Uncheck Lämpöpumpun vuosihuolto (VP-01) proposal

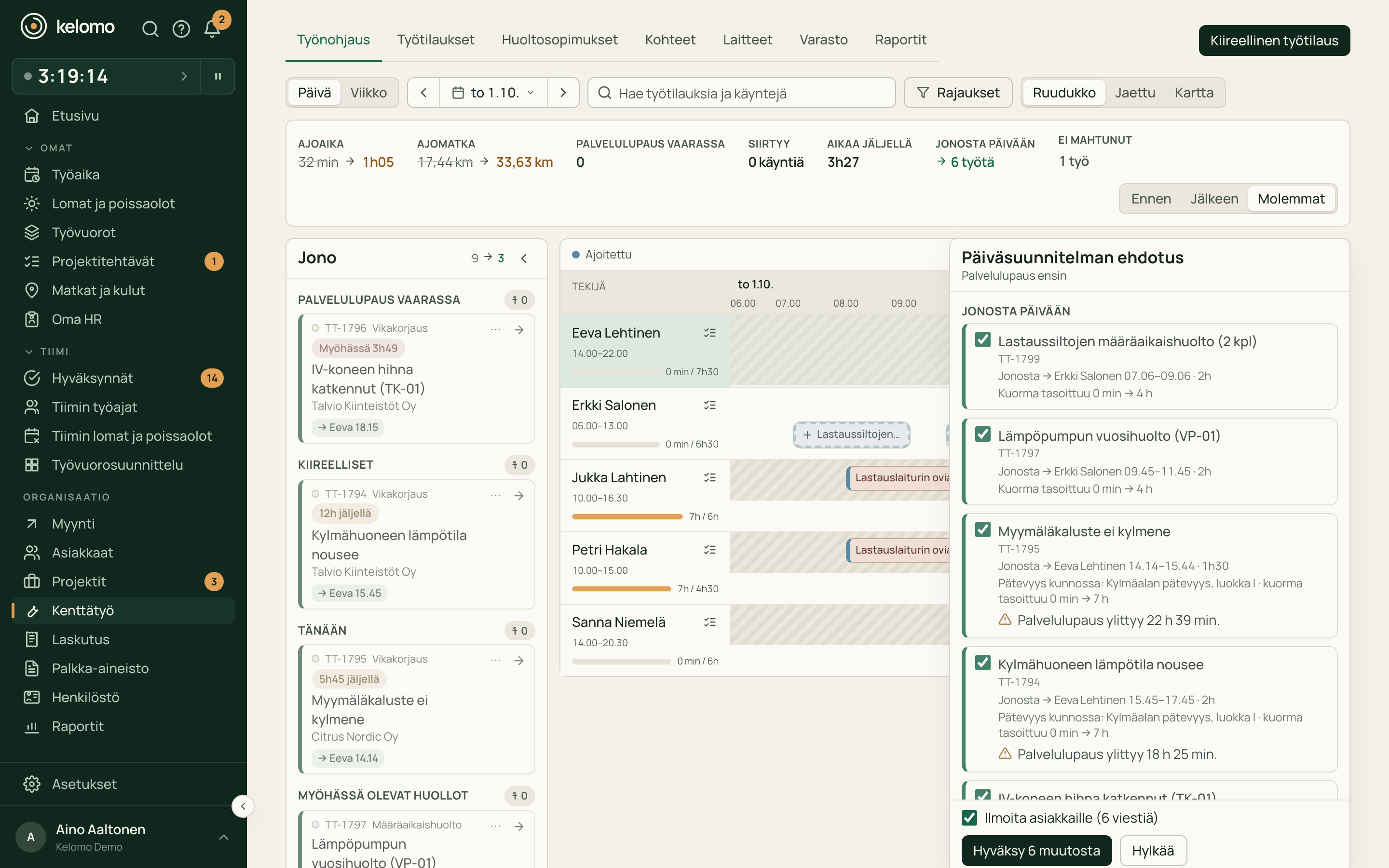pos(982,434)
